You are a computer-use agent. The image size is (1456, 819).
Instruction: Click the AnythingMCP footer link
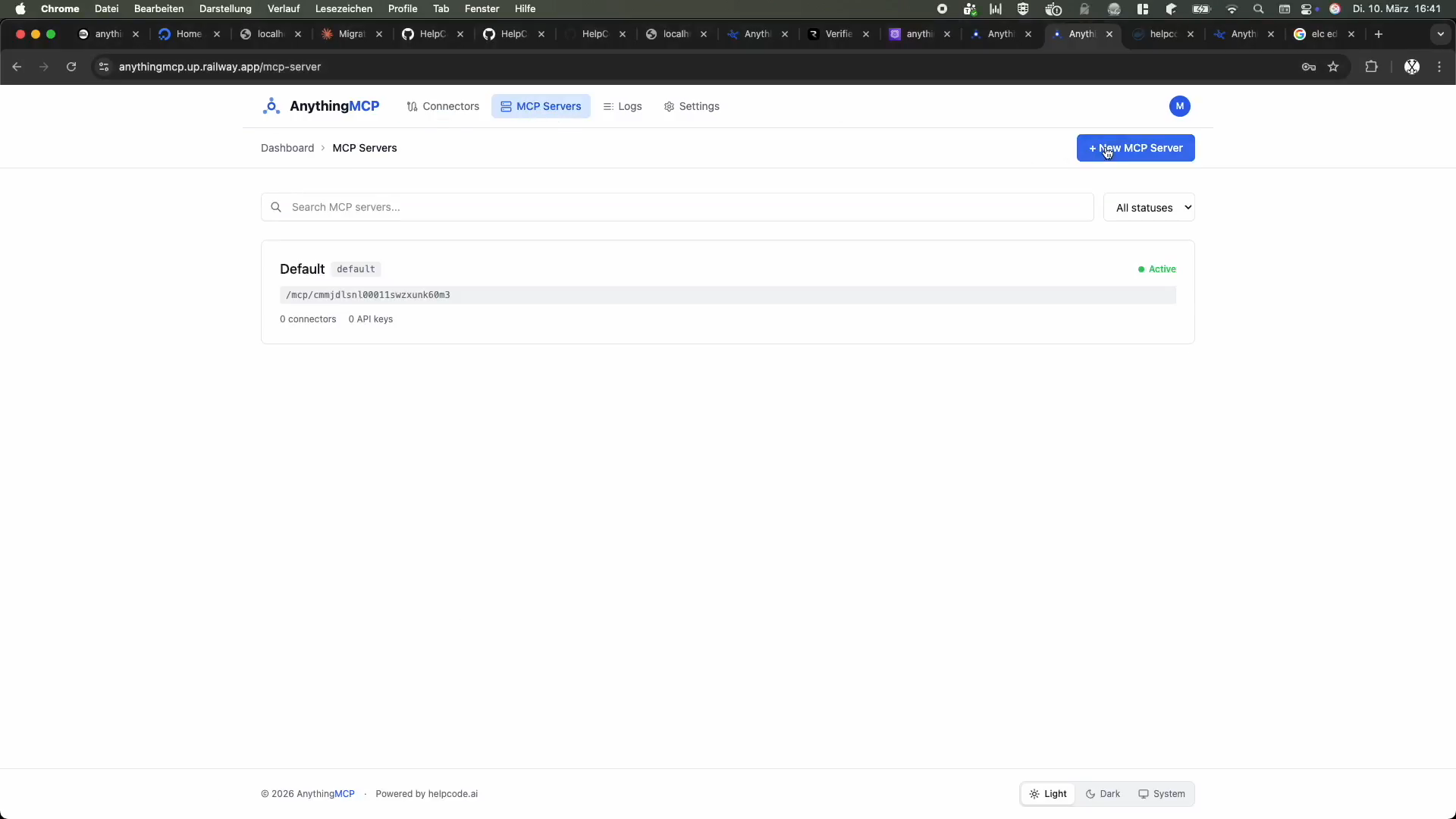[x=325, y=794]
